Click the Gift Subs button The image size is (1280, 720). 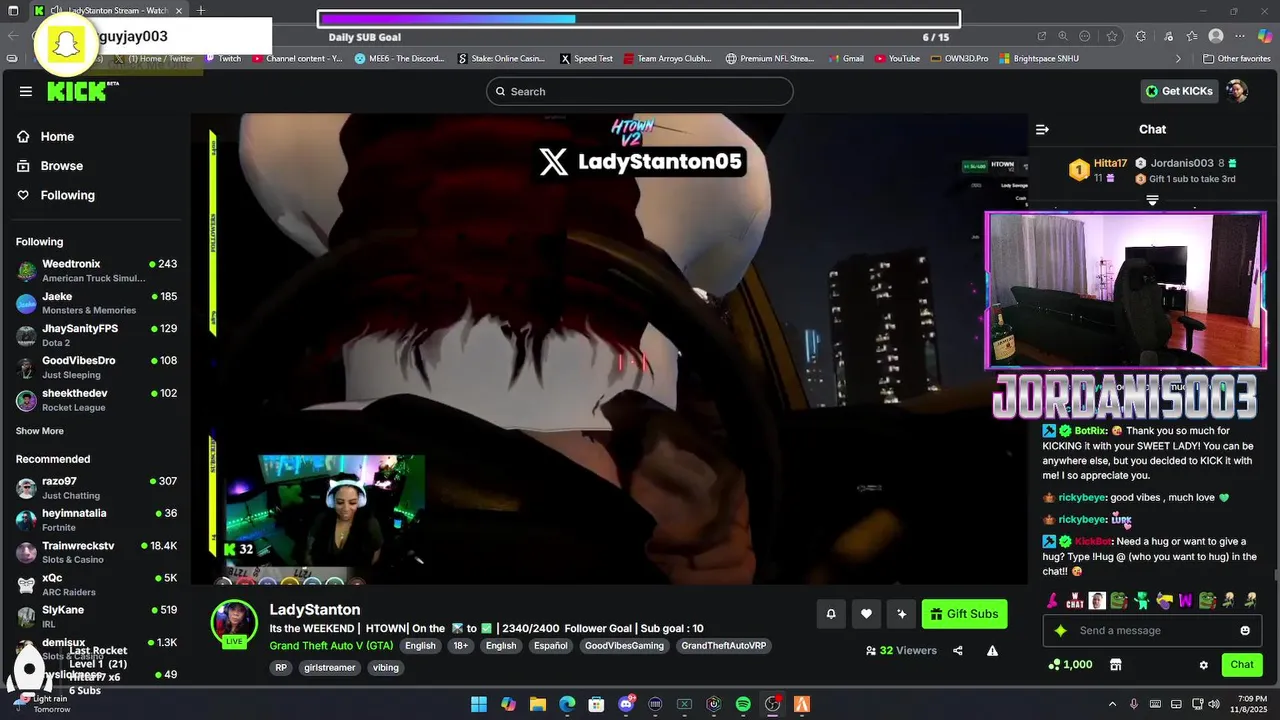click(x=964, y=614)
